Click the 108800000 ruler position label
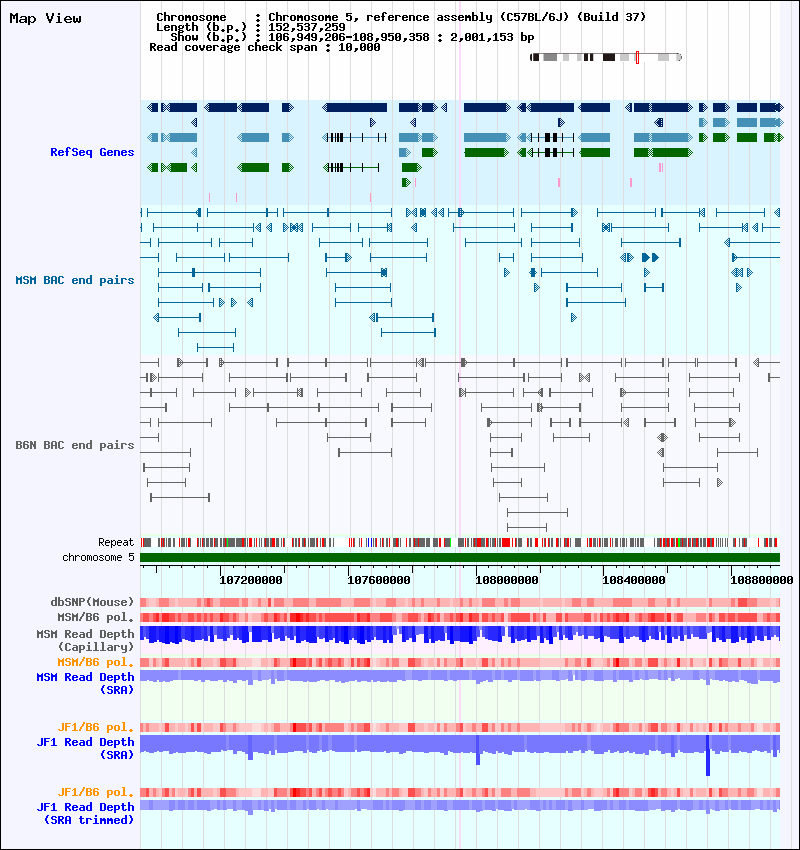The width and height of the screenshot is (800, 850). pyautogui.click(x=762, y=581)
